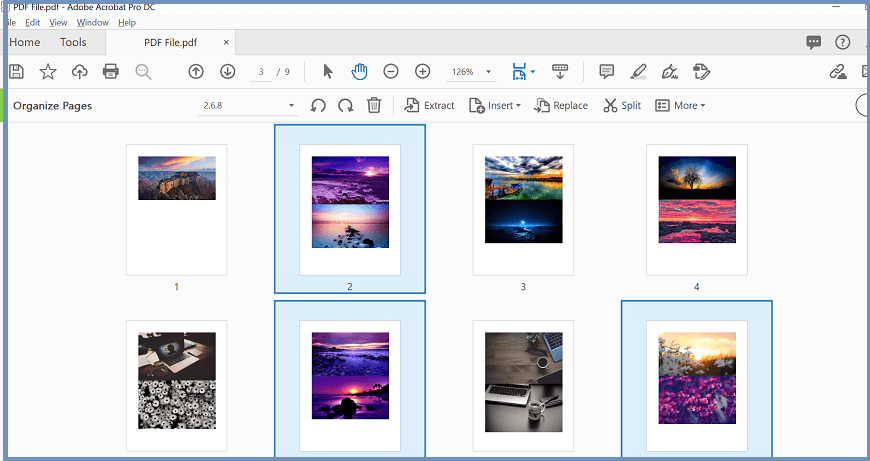Viewport: 870px width, 461px height.
Task: Share a link to the file
Action: (x=838, y=72)
